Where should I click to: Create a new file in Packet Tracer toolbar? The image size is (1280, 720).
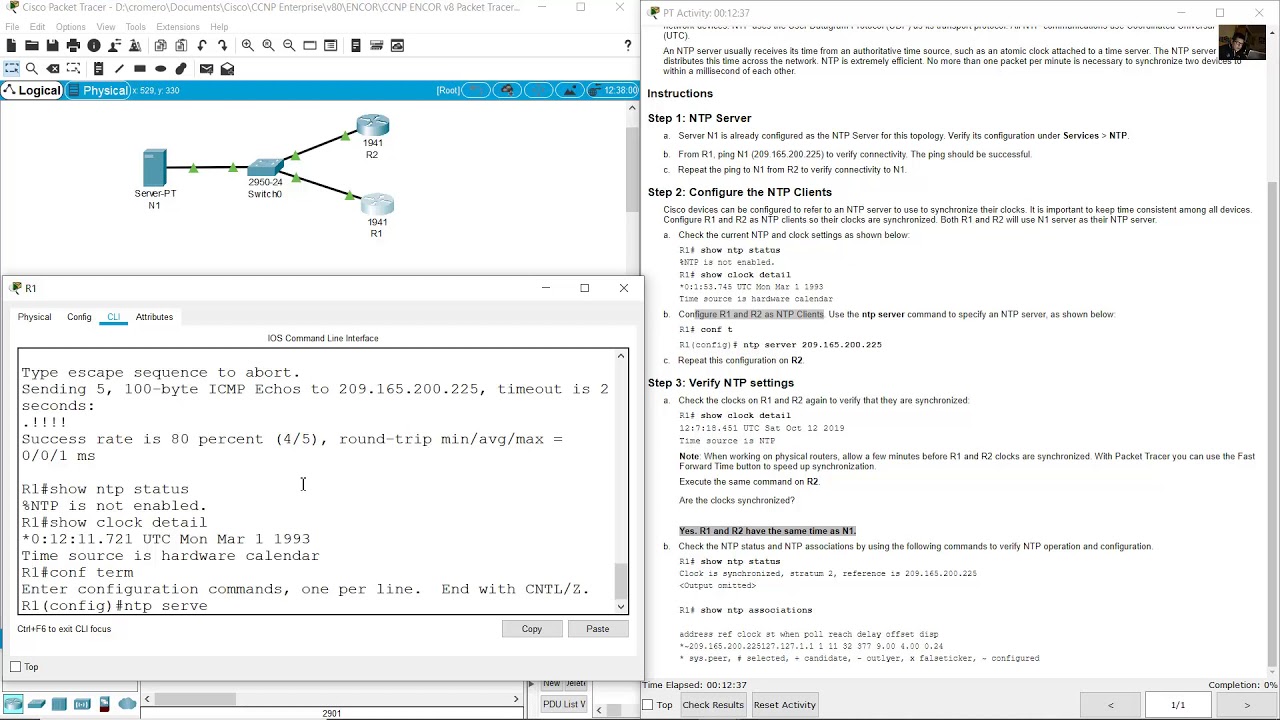coord(11,46)
